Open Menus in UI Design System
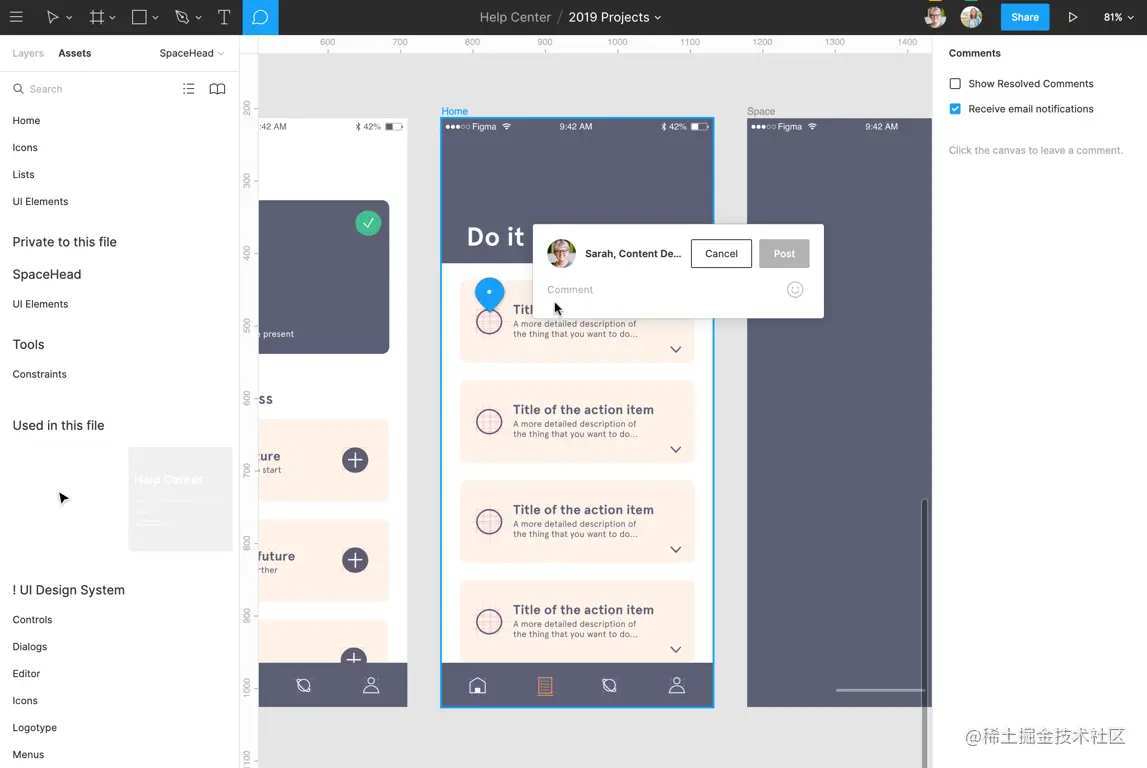Image resolution: width=1147 pixels, height=768 pixels. [x=29, y=755]
